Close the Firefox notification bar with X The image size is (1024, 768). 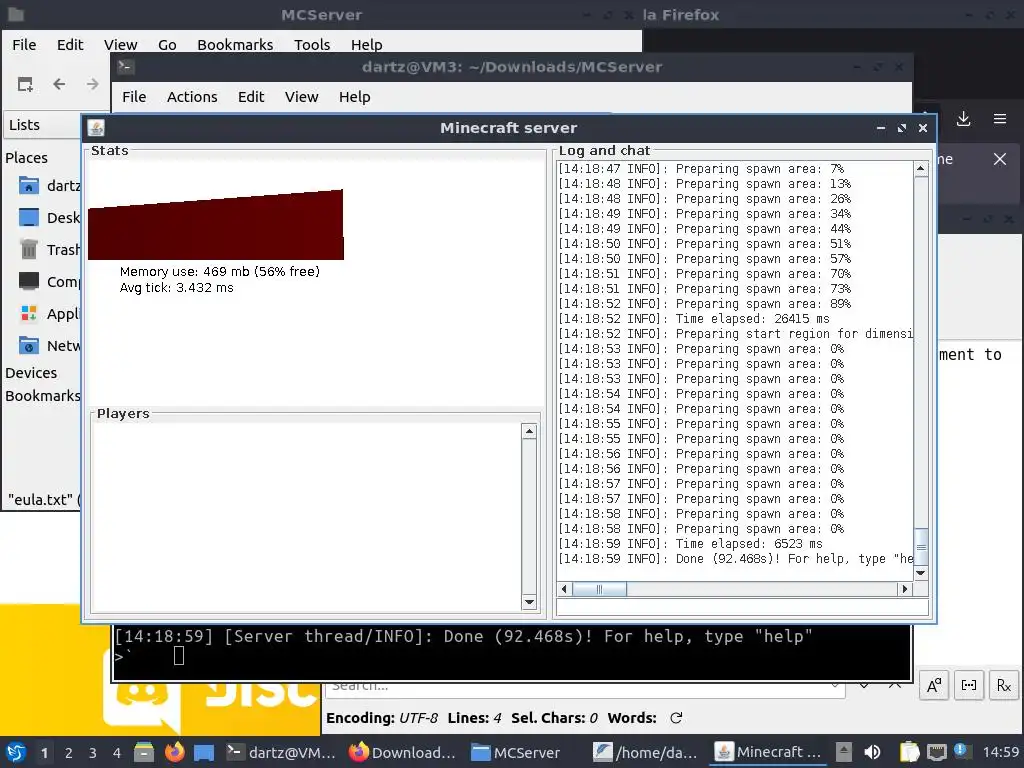click(999, 159)
